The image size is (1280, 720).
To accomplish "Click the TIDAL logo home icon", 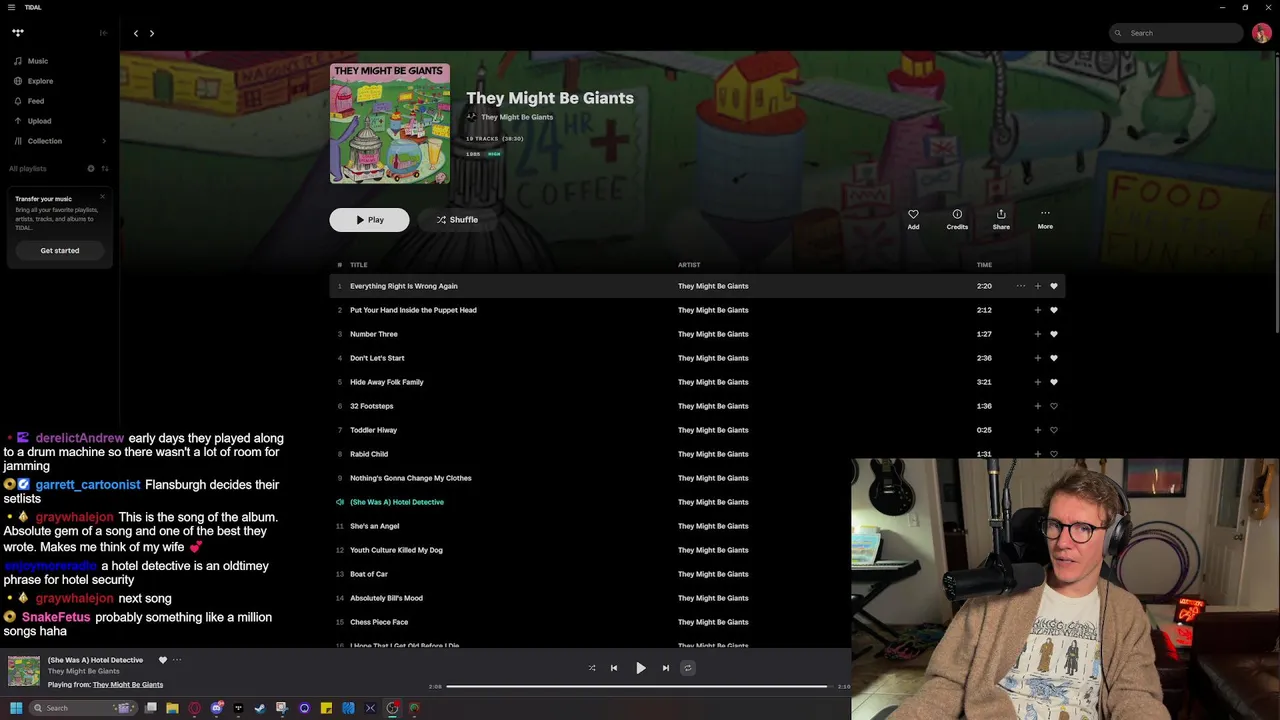I will [18, 33].
